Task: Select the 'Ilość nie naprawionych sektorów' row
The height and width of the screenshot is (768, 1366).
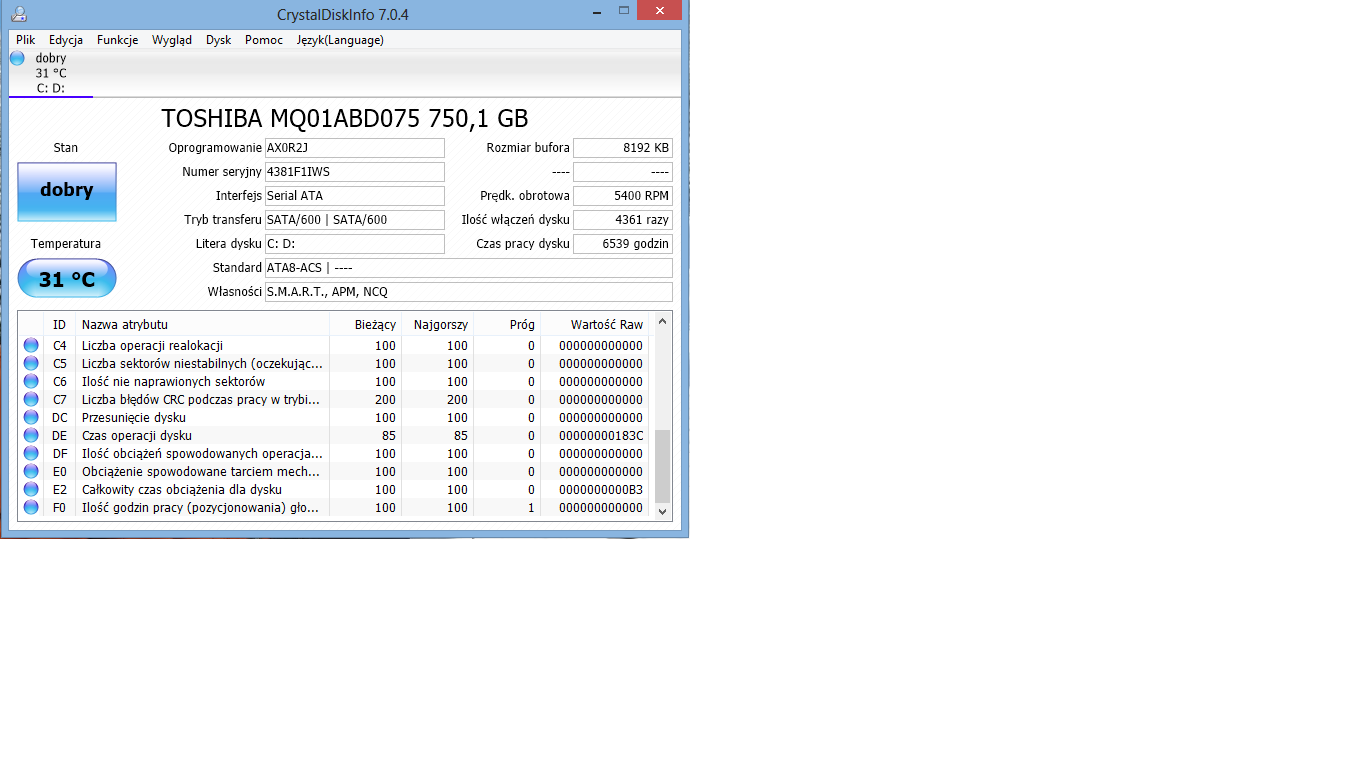Action: (x=334, y=381)
